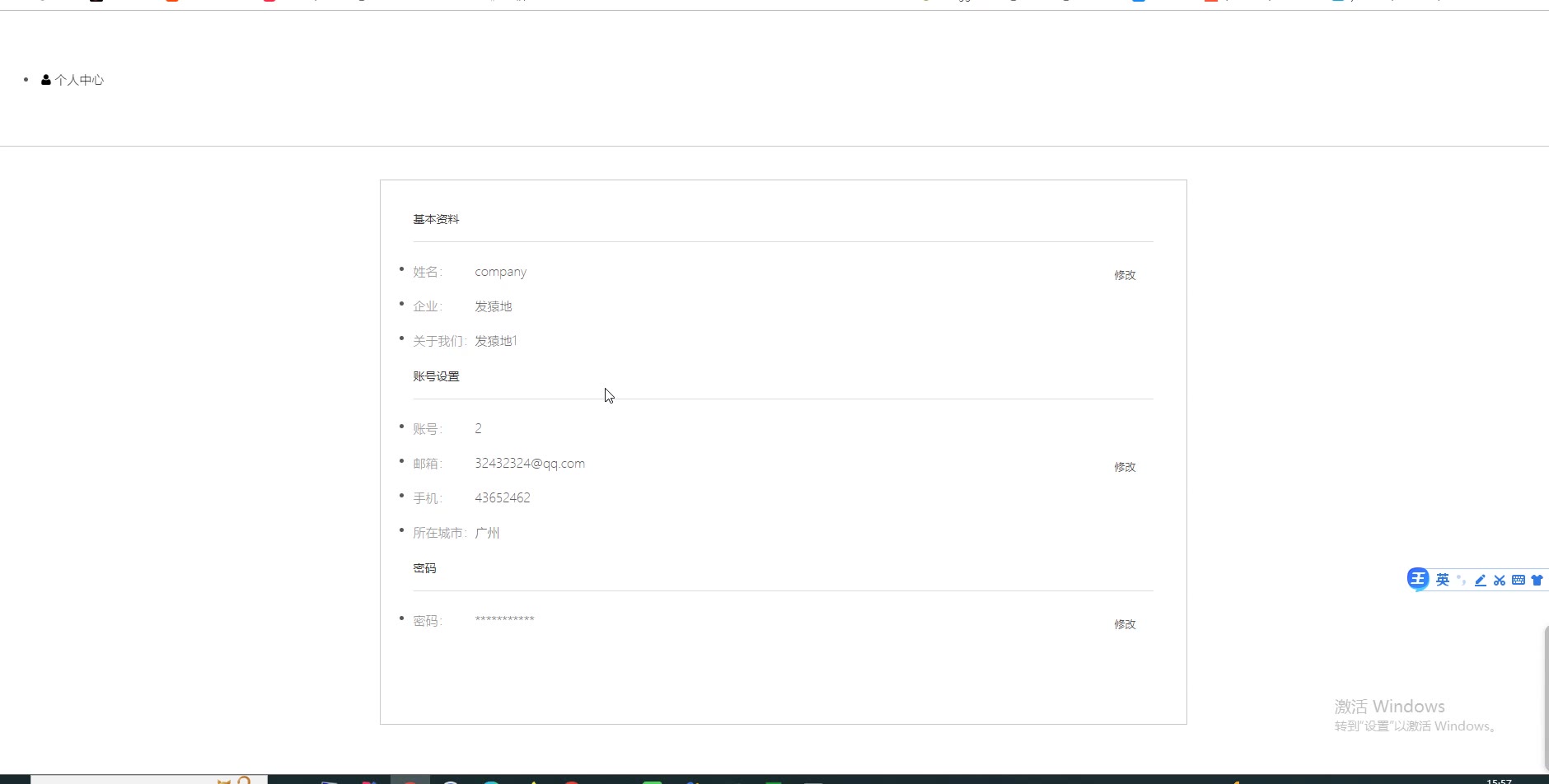Open the IME soft keyboard icon
Screen dimensions: 1549x784
[1518, 580]
